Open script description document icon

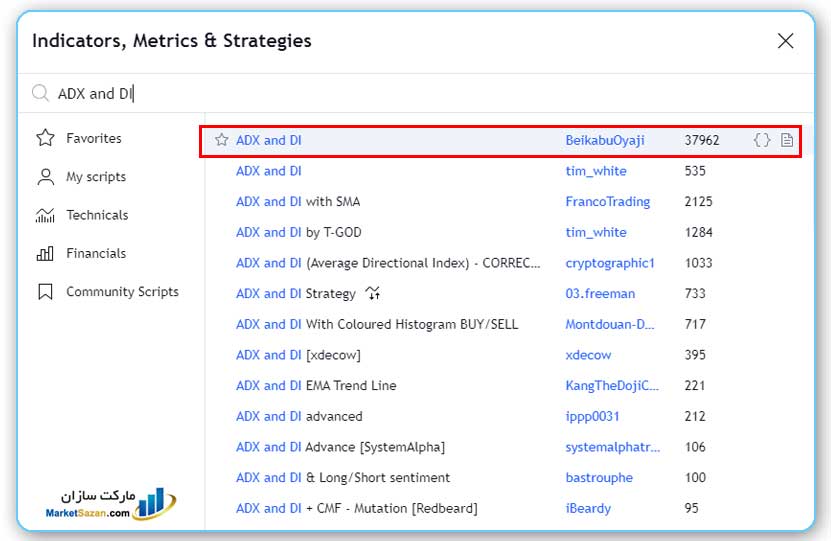[x=787, y=141]
